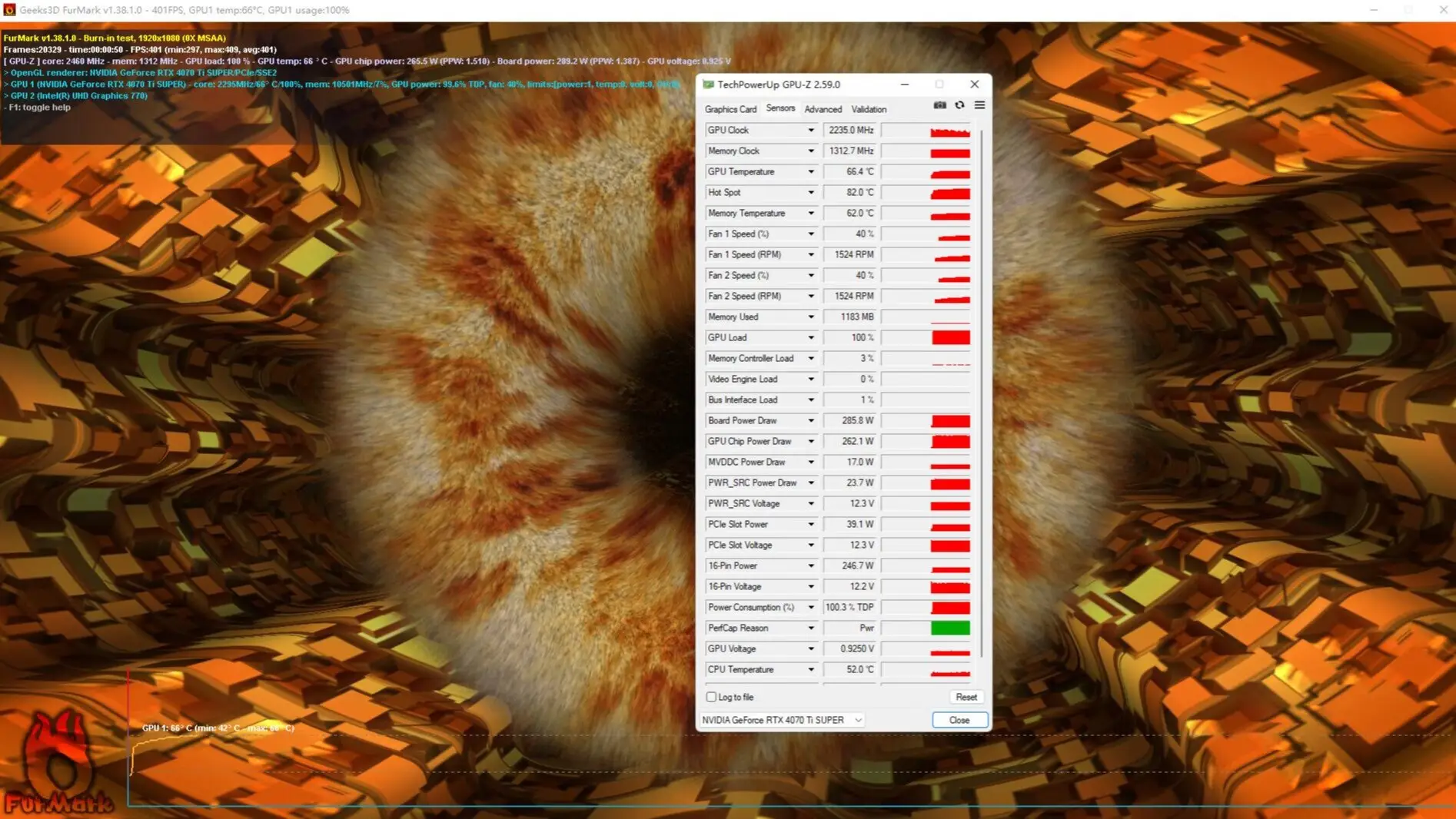Image resolution: width=1456 pixels, height=819 pixels.
Task: Expand the GPU Temperature sensor dropdown
Action: (810, 172)
